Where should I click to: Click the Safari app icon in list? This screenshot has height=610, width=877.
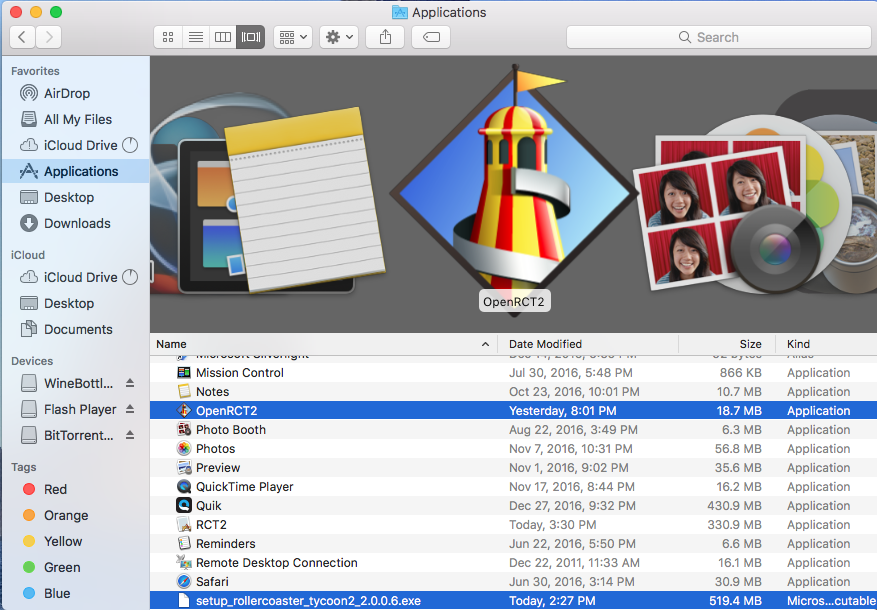183,581
